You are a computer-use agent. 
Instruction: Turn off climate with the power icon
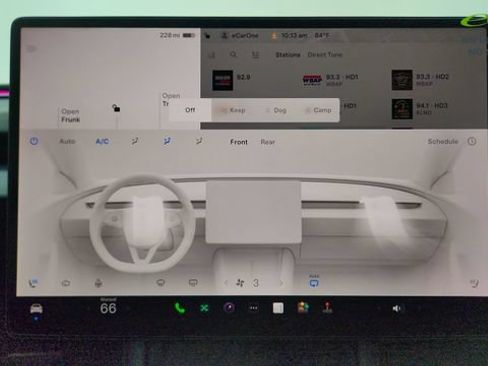(34, 141)
